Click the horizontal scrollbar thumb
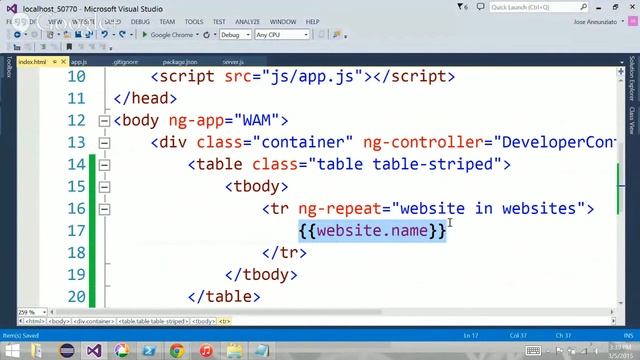640x360 pixels. 219,312
